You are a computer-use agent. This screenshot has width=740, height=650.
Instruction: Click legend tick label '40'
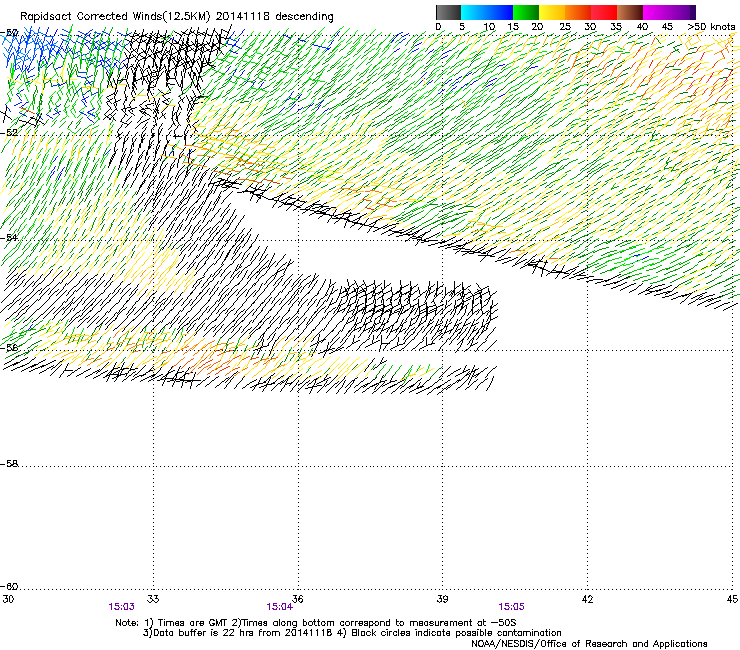click(642, 27)
